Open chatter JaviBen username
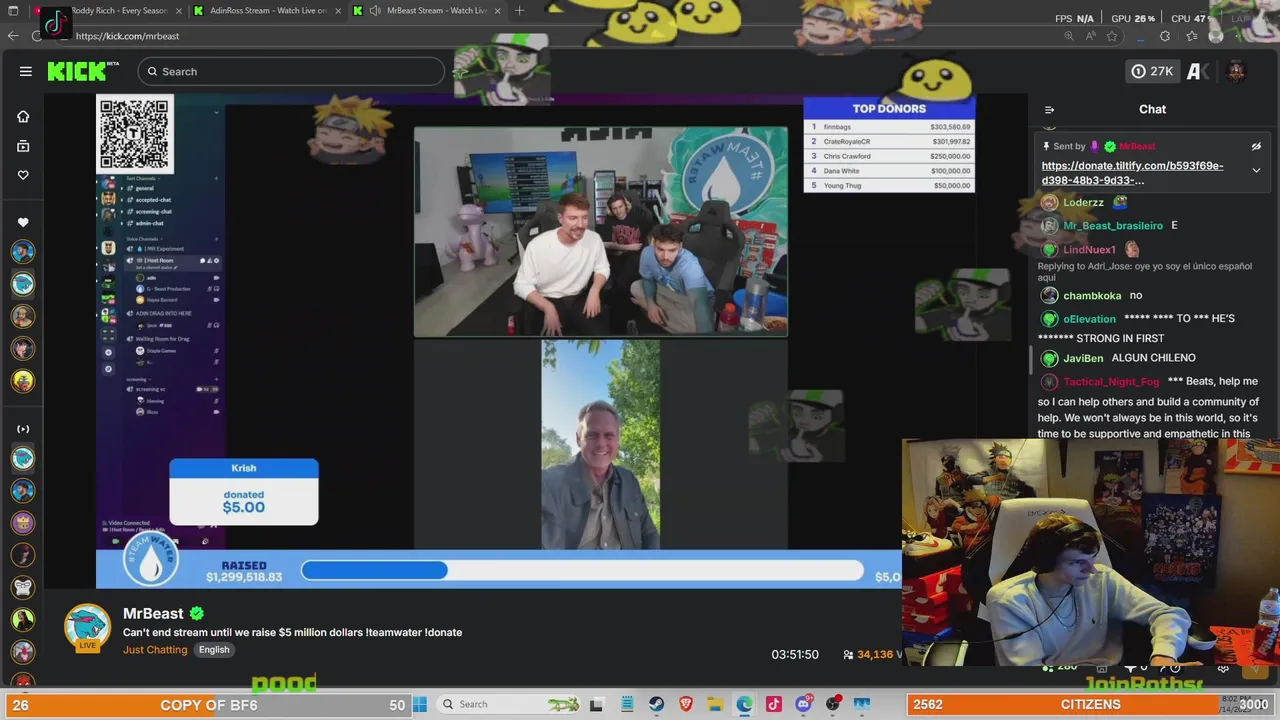The height and width of the screenshot is (720, 1280). [1083, 358]
